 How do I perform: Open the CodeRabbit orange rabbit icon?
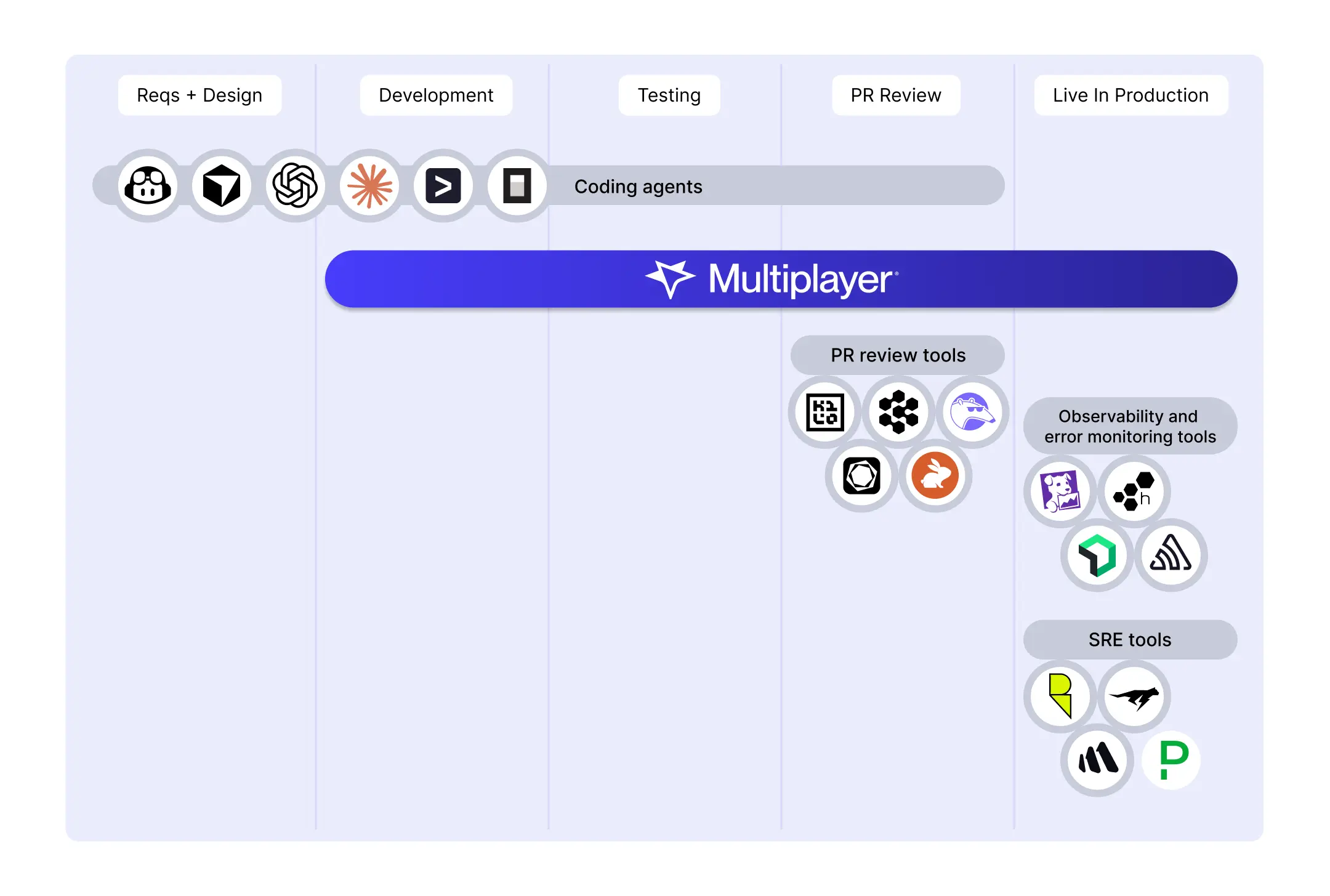click(x=935, y=475)
